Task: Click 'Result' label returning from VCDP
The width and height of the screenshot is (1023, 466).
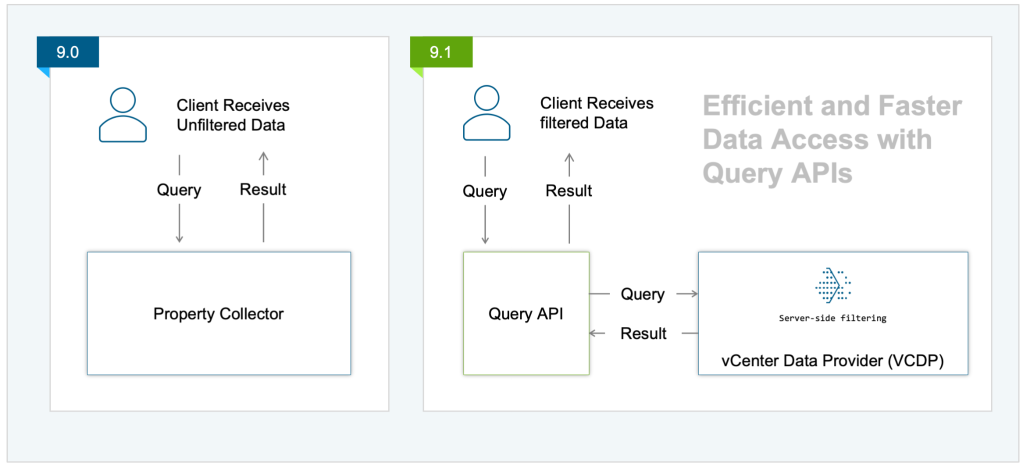Action: pos(643,334)
